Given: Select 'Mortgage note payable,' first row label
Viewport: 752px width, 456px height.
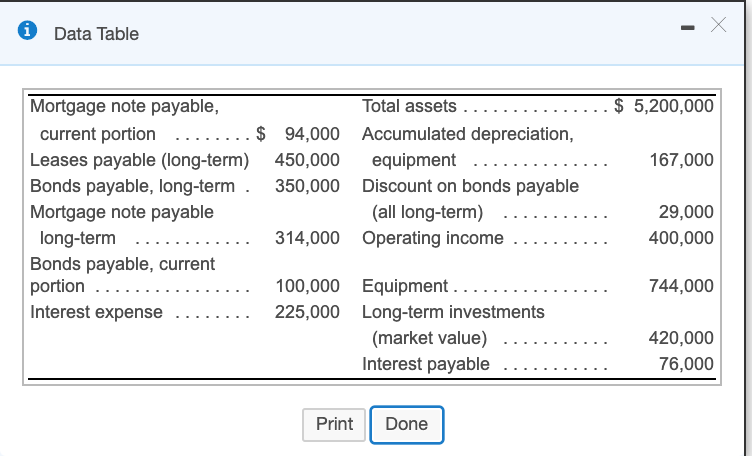Looking at the screenshot, I should [124, 106].
